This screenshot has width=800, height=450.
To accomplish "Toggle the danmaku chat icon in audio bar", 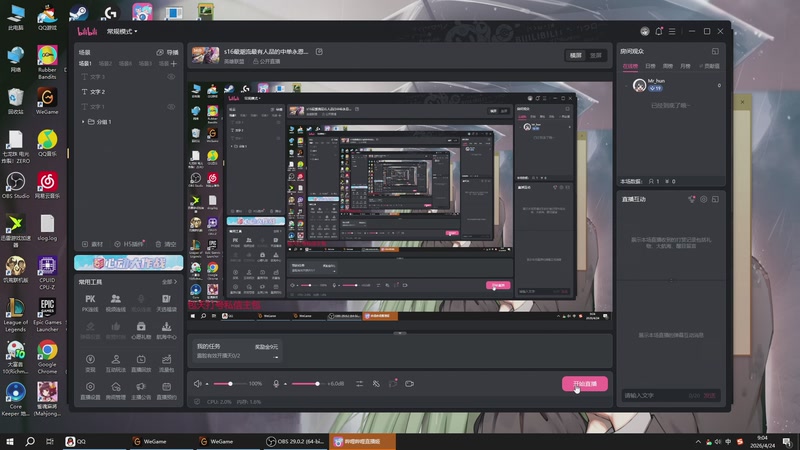I will 393,383.
